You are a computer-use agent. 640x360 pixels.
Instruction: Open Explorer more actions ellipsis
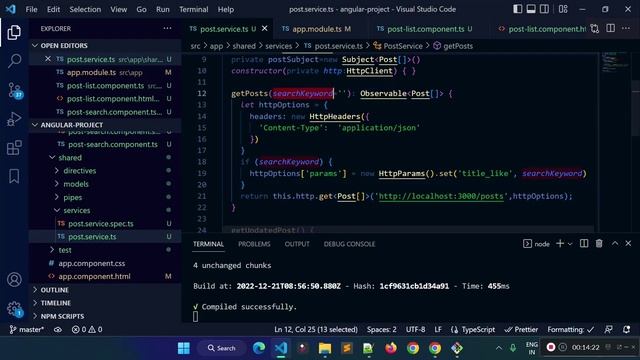point(167,28)
